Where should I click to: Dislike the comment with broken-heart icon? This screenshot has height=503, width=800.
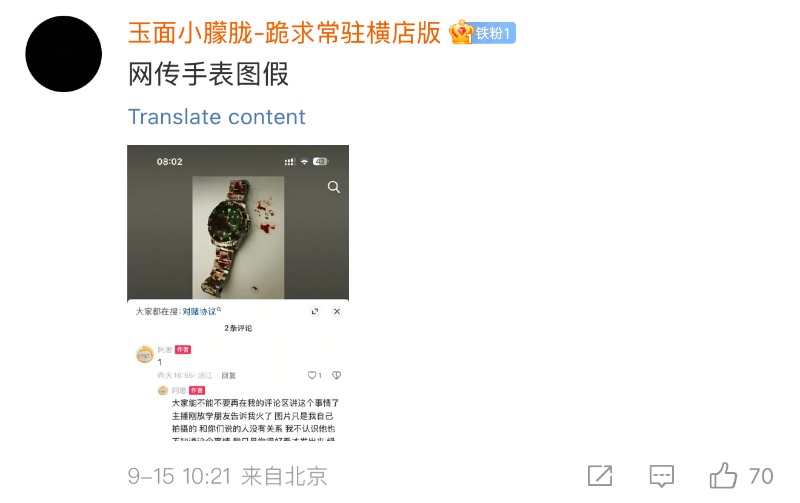[x=337, y=375]
